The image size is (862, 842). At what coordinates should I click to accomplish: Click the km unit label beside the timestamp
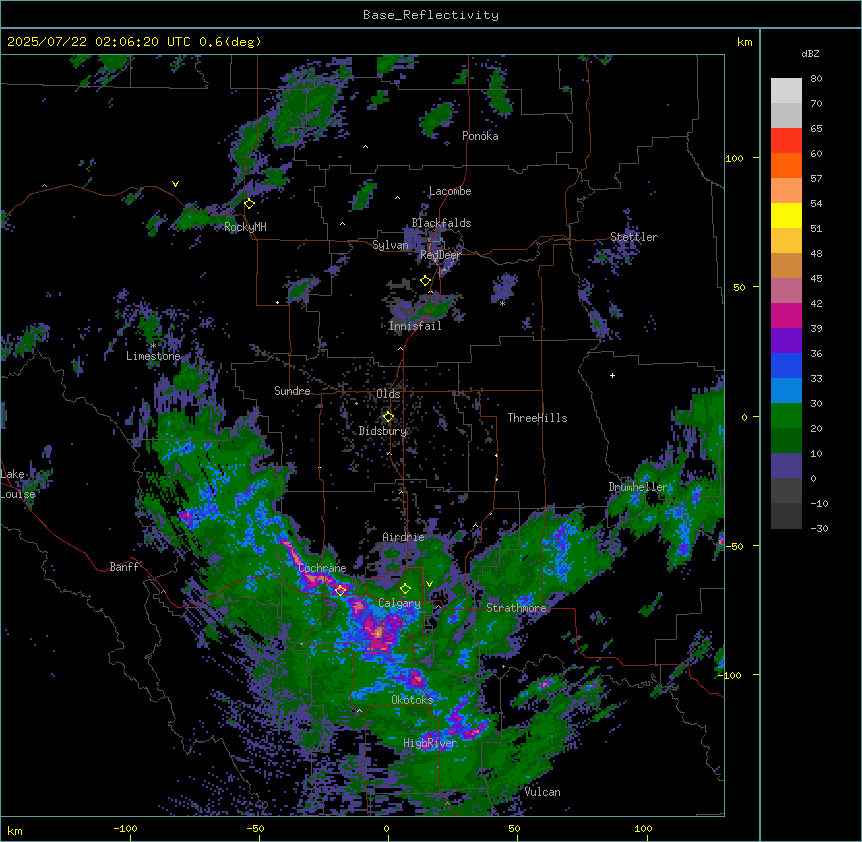(745, 42)
